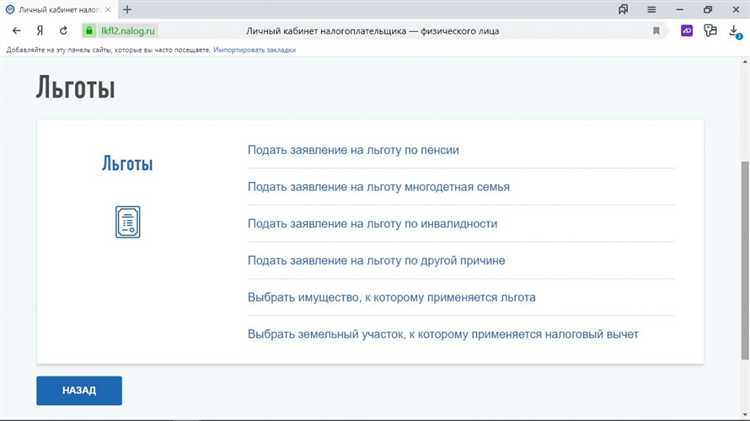Open Подать заявление на льготу многодетная семья
Screen dimensions: 750x421
pos(378,187)
